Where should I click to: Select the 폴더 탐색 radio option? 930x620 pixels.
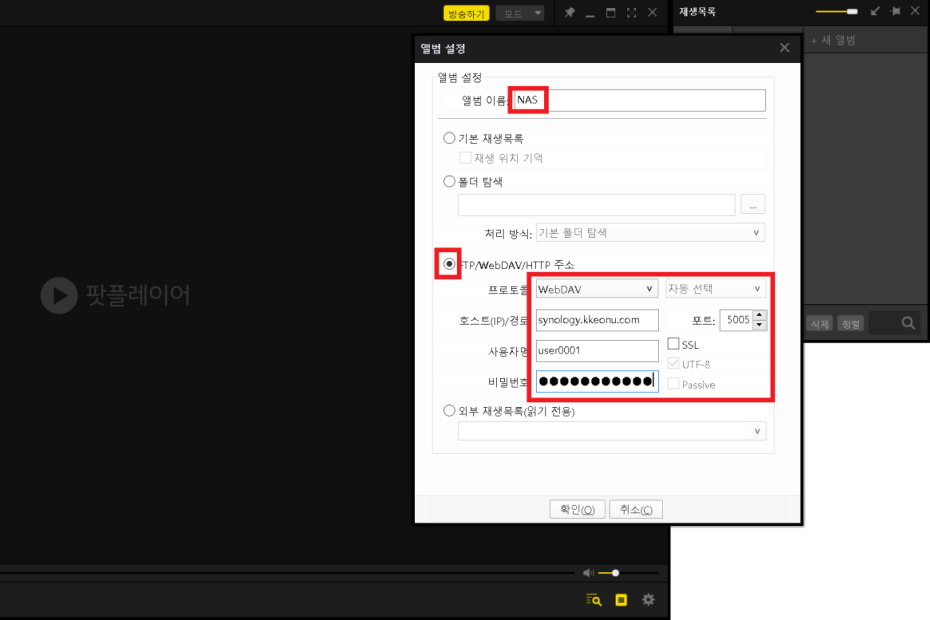449,181
